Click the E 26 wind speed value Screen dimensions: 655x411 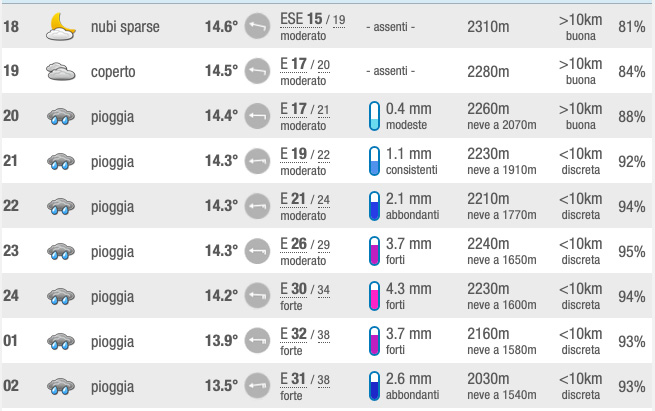coord(293,244)
